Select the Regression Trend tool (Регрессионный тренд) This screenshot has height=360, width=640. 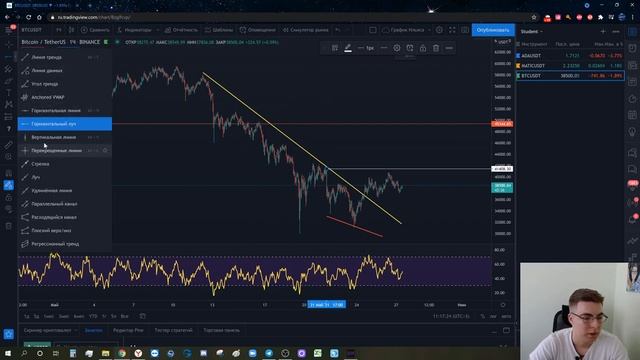(64, 244)
